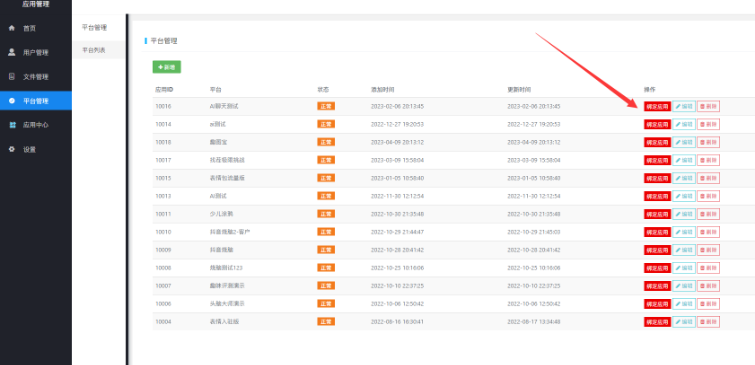Viewport: 755px width, 365px height.
Task: Click red 绑定应用 button for app 10009
Action: pos(657,250)
